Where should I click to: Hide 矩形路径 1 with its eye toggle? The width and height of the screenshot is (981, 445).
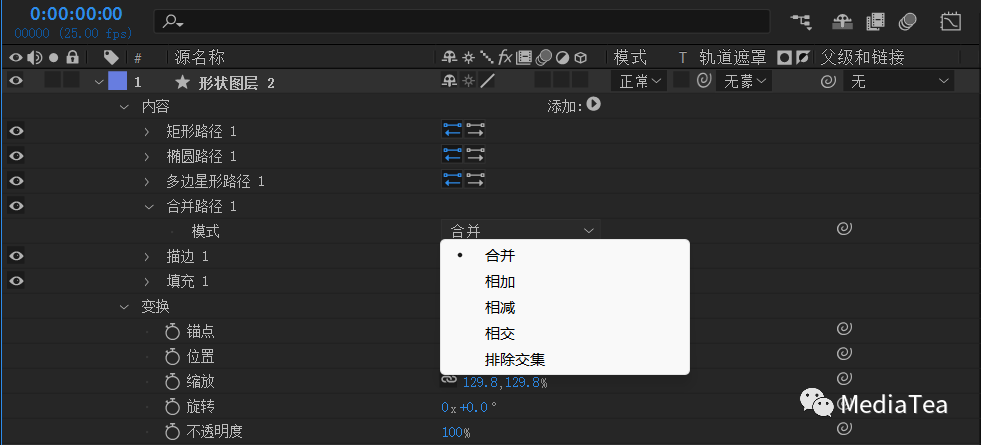[x=16, y=131]
